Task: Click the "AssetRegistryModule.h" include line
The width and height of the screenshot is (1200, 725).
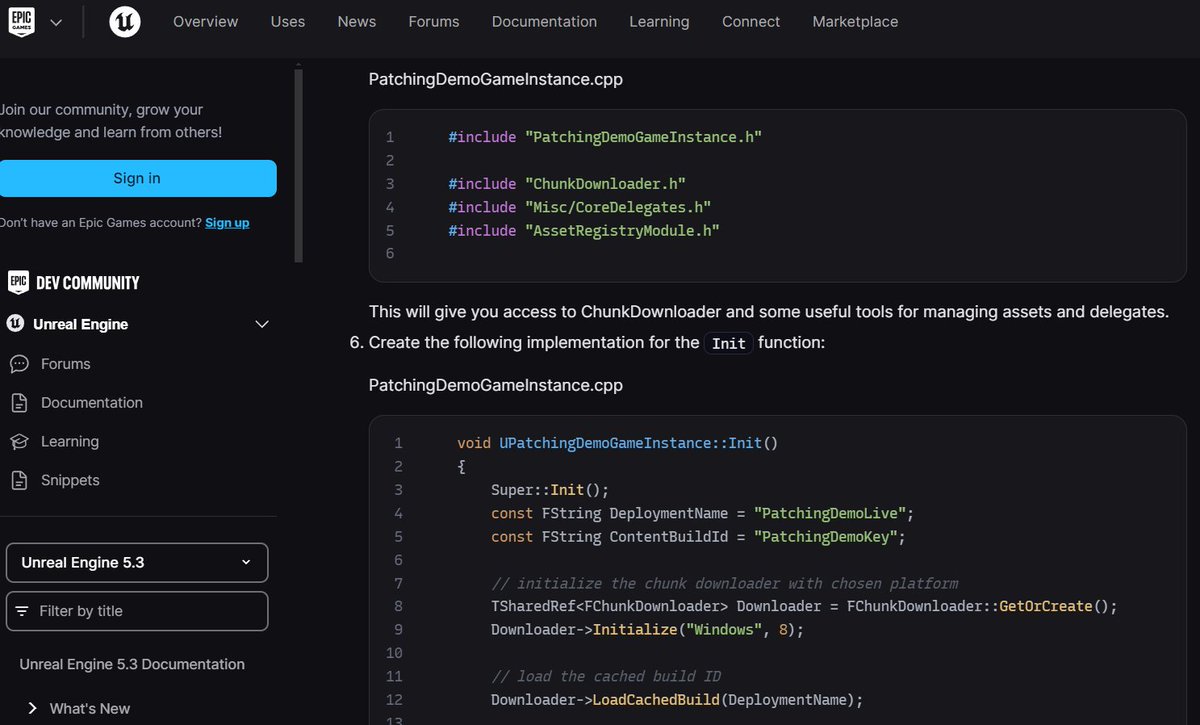Action: pyautogui.click(x=584, y=230)
